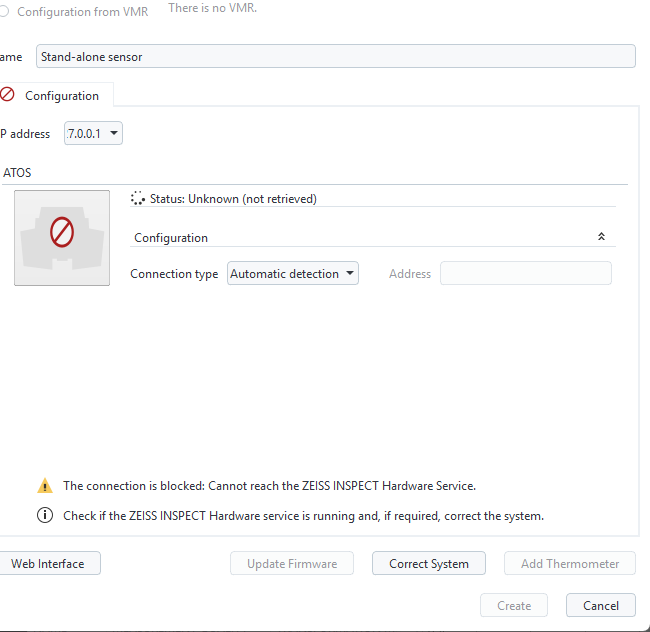Click the Create button
Image resolution: width=650 pixels, height=632 pixels.
514,605
